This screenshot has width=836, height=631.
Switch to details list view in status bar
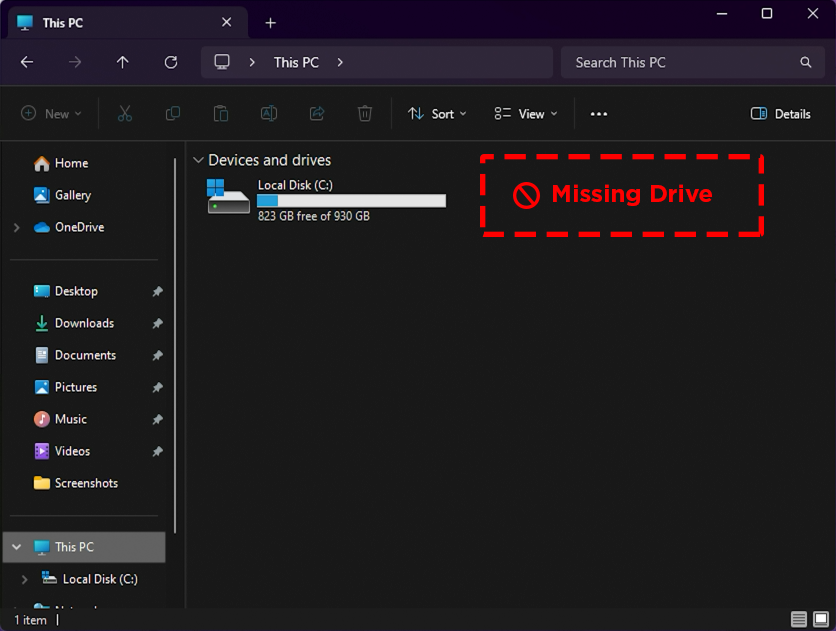[799, 620]
